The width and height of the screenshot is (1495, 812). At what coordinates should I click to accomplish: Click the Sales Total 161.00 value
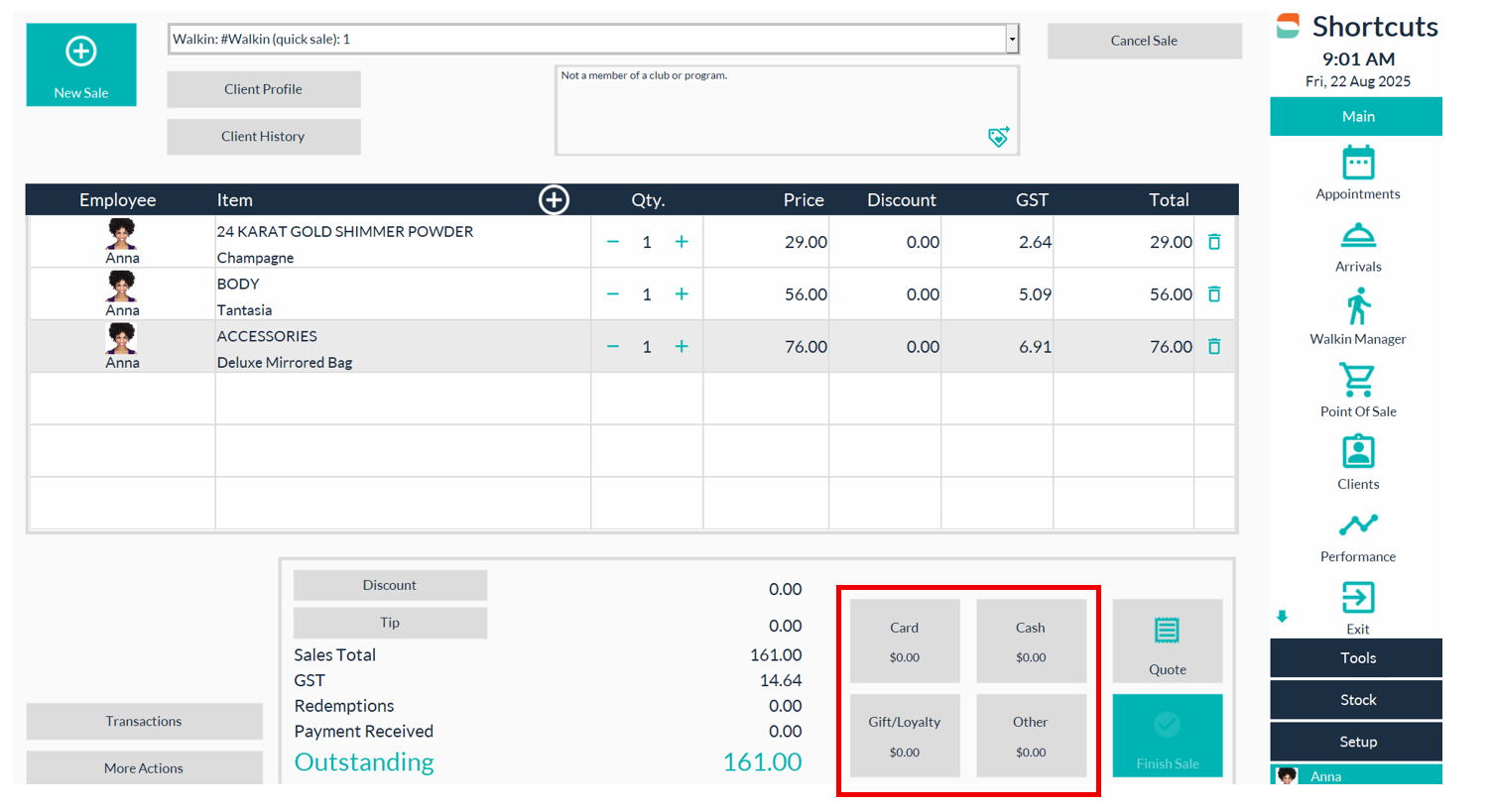coord(776,655)
